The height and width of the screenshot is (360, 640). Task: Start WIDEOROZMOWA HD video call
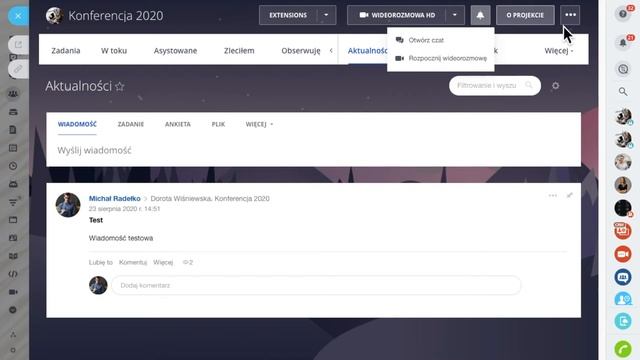tap(397, 15)
